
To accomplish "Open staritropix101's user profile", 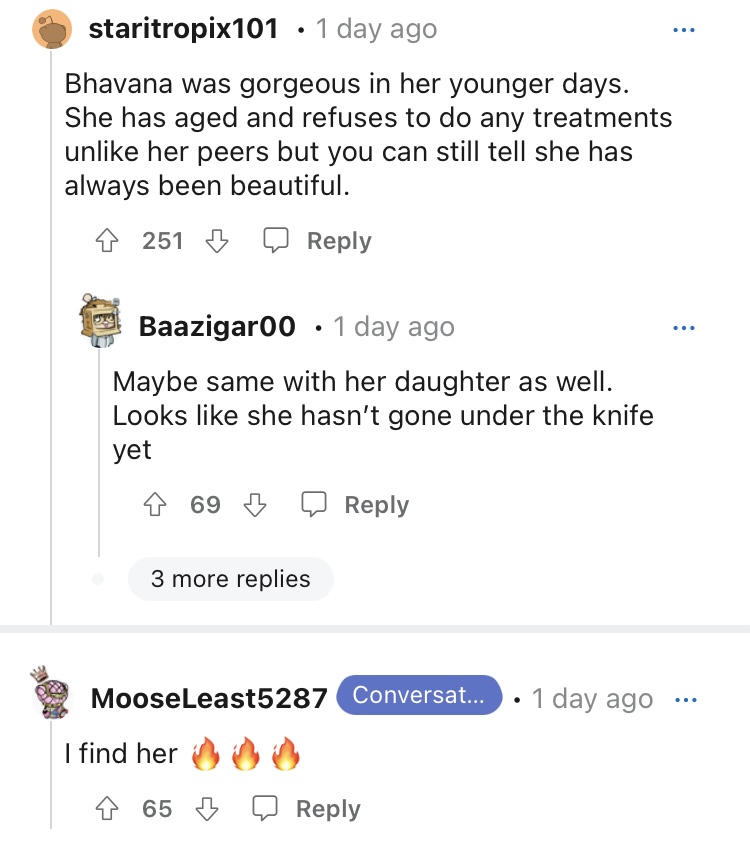I will [x=183, y=30].
